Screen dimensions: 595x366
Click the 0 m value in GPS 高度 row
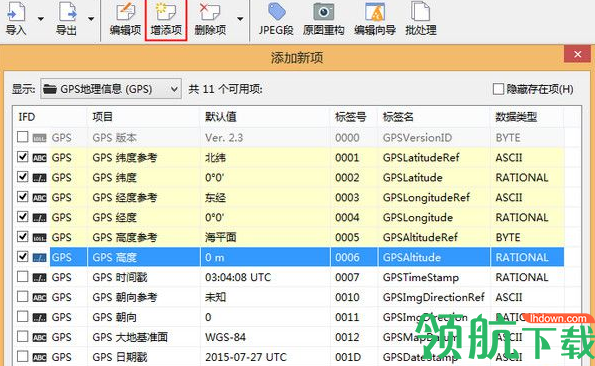pos(215,258)
